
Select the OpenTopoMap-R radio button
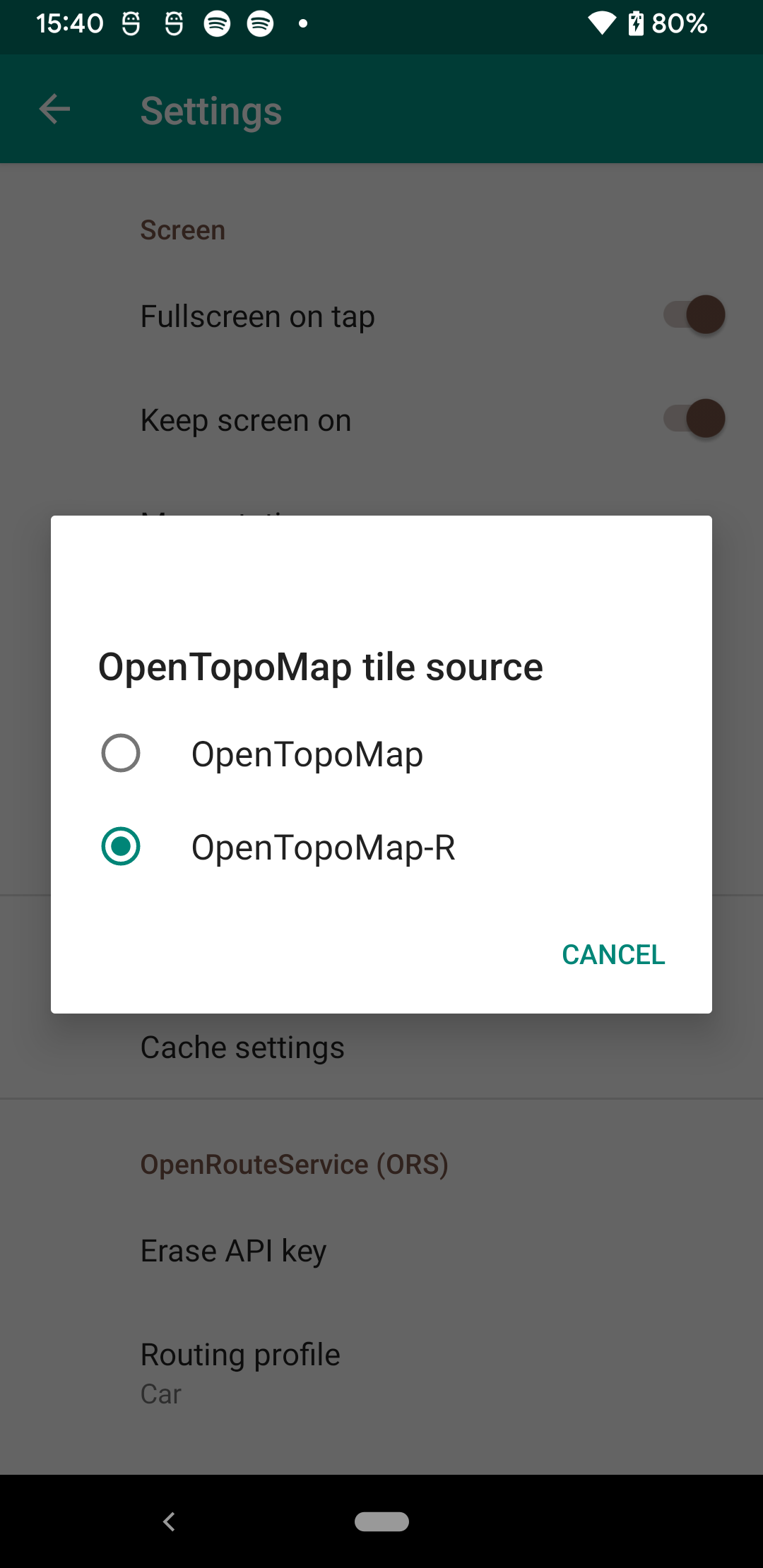[121, 846]
